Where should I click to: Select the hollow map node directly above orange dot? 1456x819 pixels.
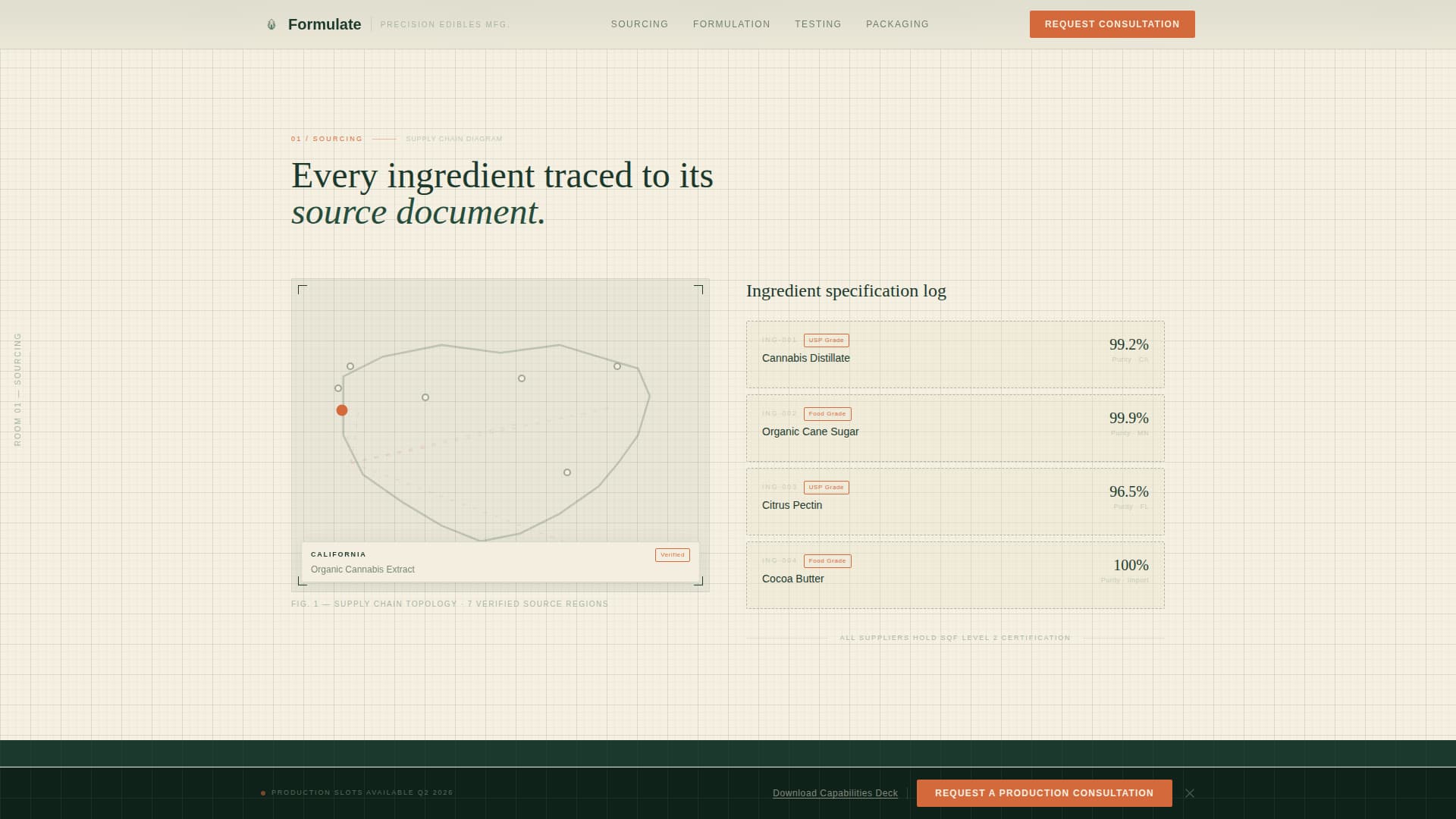coord(338,388)
